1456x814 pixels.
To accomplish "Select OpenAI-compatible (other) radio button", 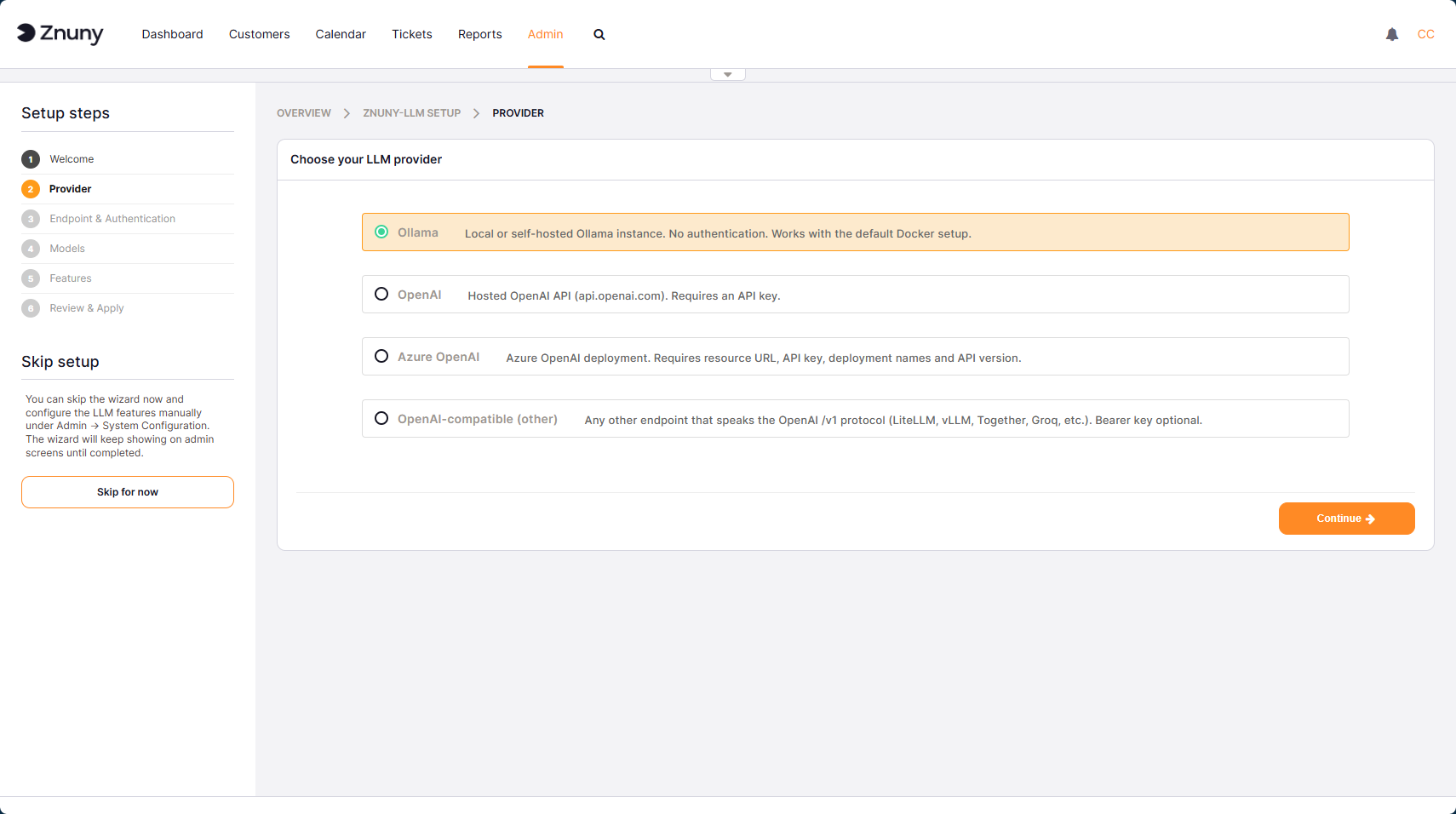I will 381,418.
